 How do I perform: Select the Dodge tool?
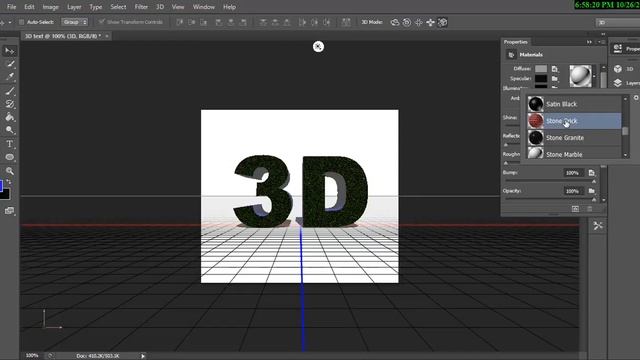click(x=9, y=130)
